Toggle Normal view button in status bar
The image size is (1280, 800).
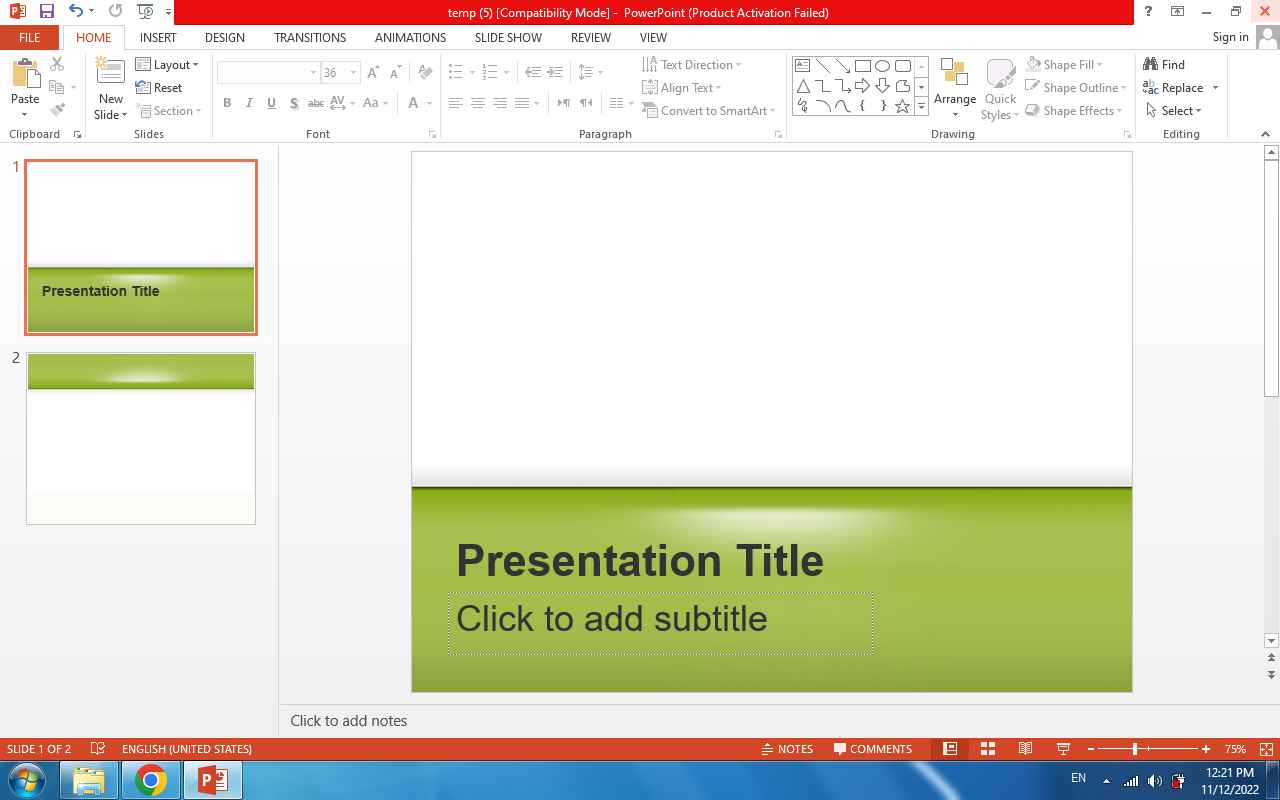tap(950, 749)
